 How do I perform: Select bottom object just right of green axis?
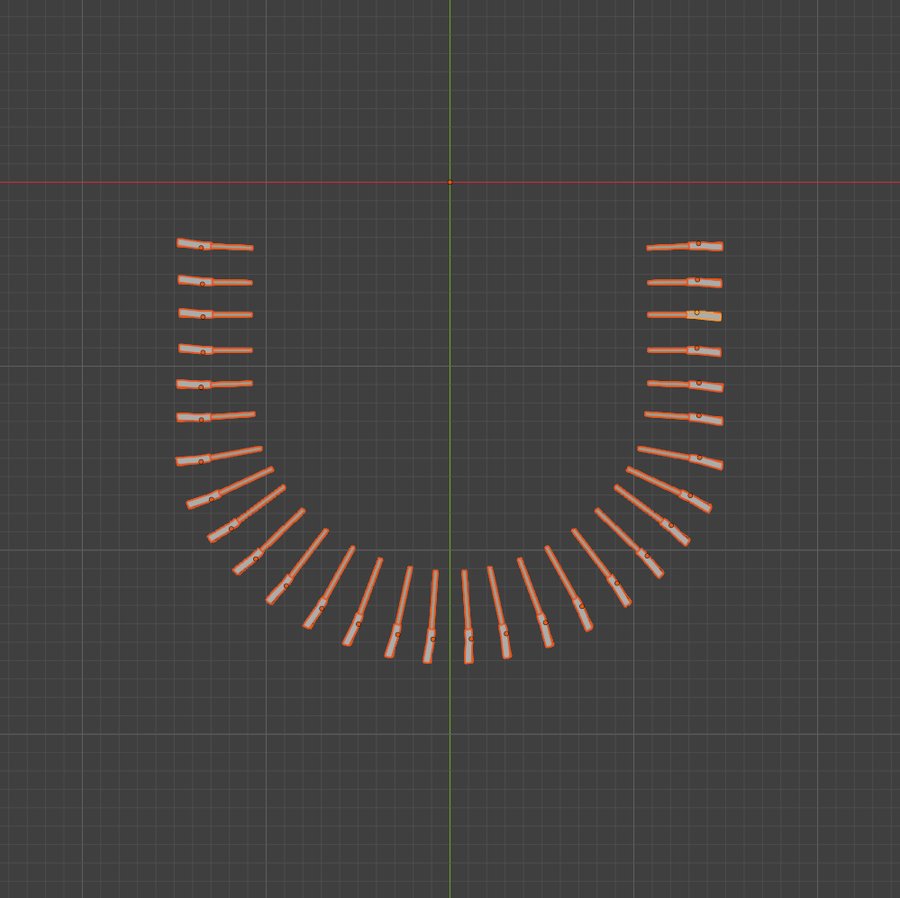pyautogui.click(x=467, y=616)
